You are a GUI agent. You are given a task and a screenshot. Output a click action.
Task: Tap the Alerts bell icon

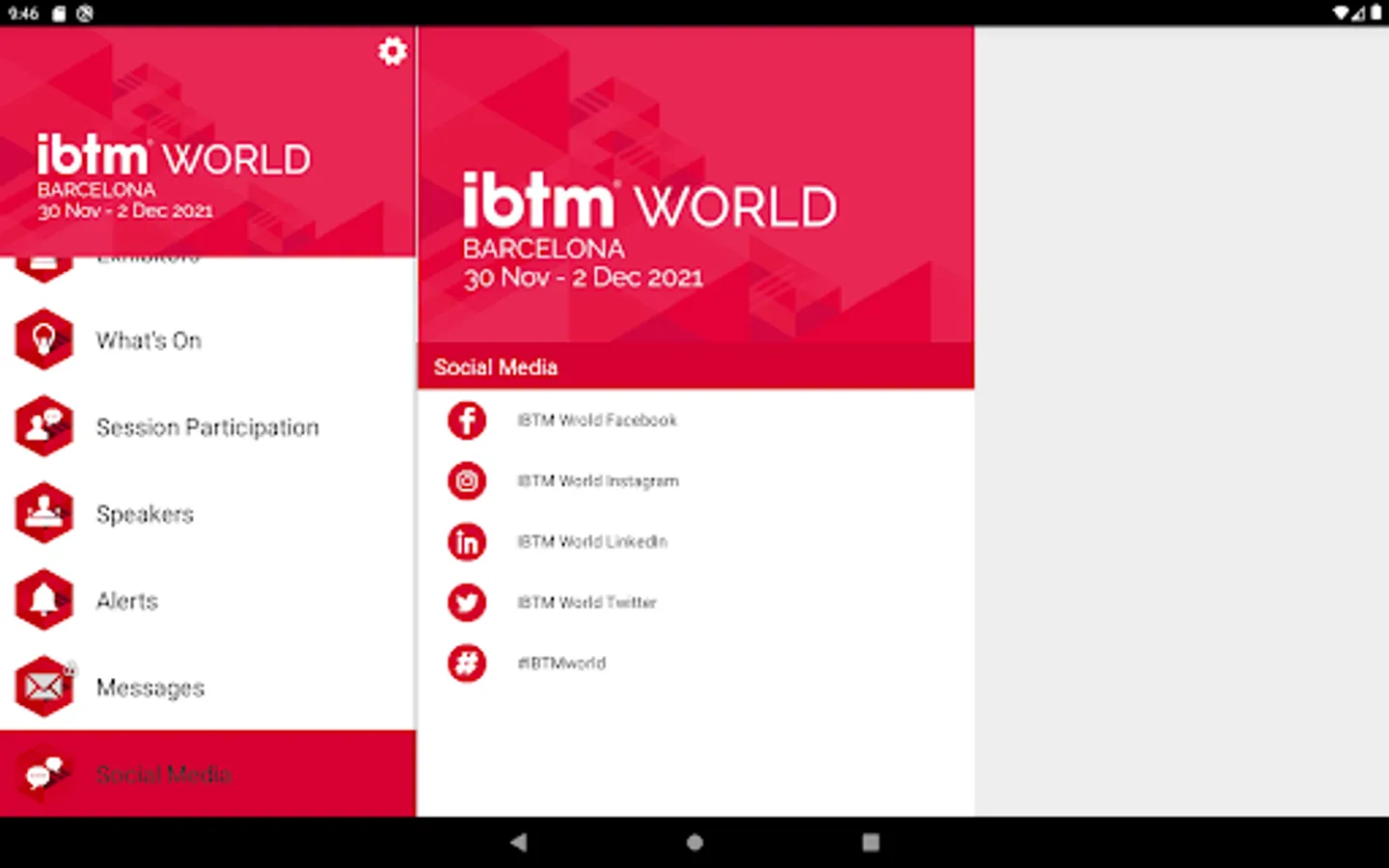44,600
